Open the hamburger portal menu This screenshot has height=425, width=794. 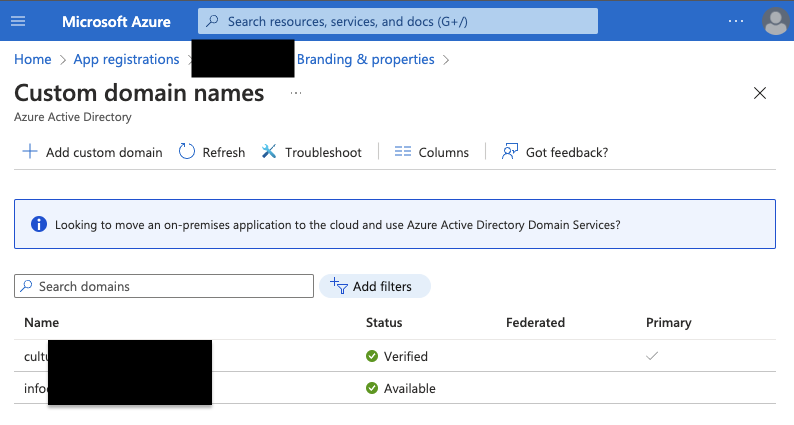[18, 21]
